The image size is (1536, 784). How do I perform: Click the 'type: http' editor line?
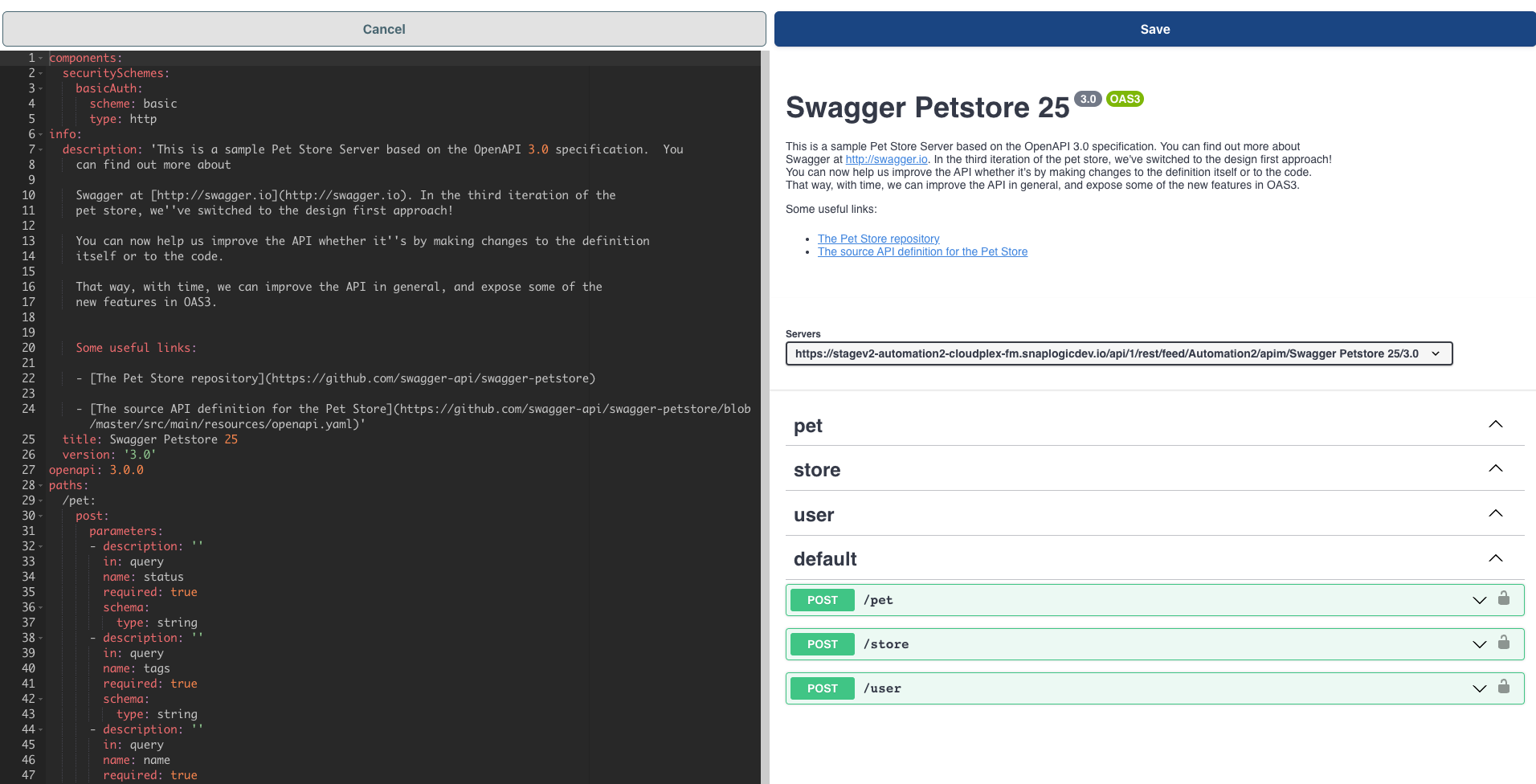pos(123,119)
